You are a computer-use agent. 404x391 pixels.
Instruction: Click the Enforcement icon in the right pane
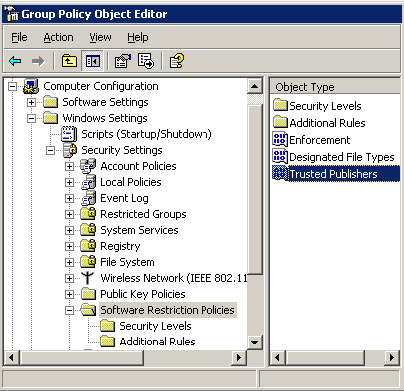click(x=280, y=140)
